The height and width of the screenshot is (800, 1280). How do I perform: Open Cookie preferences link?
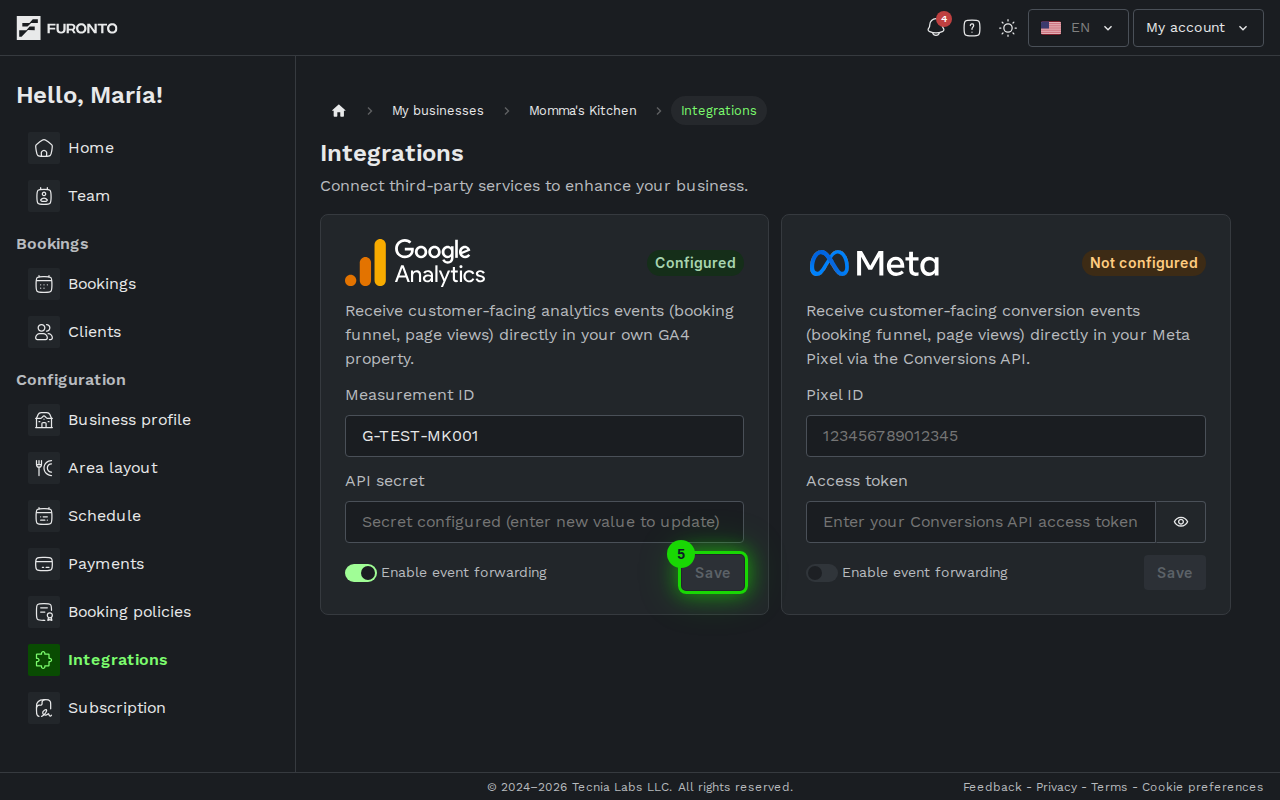point(1203,787)
